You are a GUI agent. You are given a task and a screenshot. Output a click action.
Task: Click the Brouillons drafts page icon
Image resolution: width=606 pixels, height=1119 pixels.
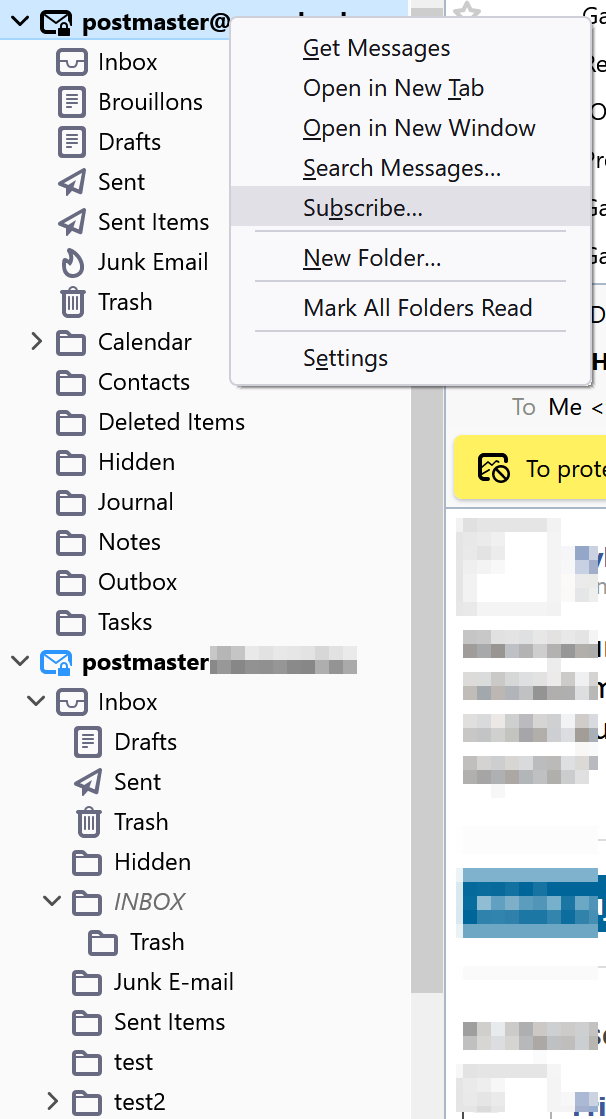[72, 102]
